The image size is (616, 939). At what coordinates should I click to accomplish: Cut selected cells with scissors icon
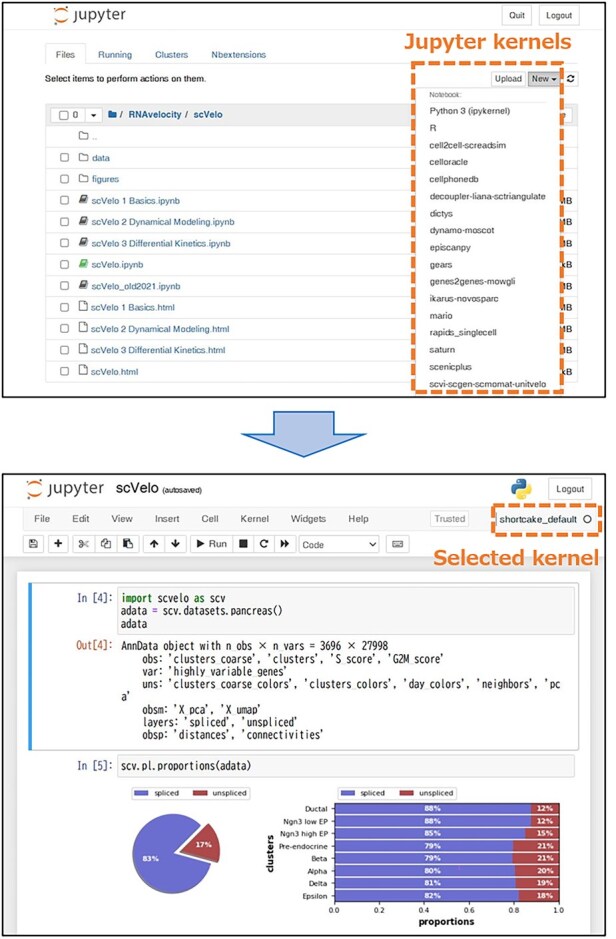tap(84, 544)
